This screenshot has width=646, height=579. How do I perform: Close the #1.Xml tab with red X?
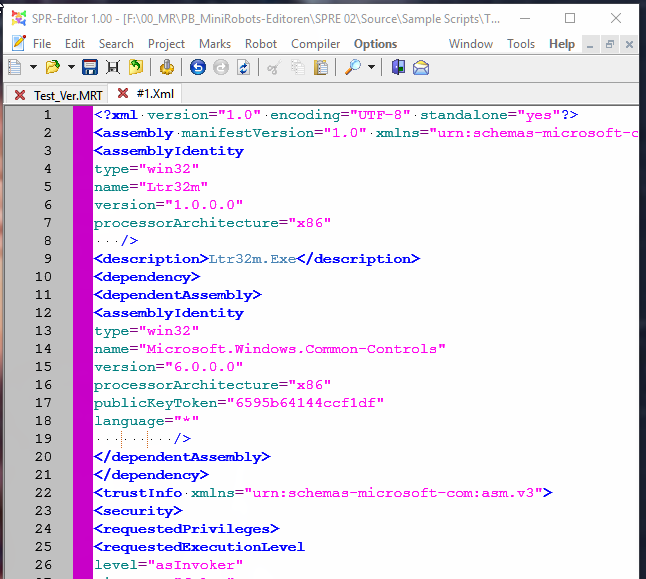pos(123,94)
